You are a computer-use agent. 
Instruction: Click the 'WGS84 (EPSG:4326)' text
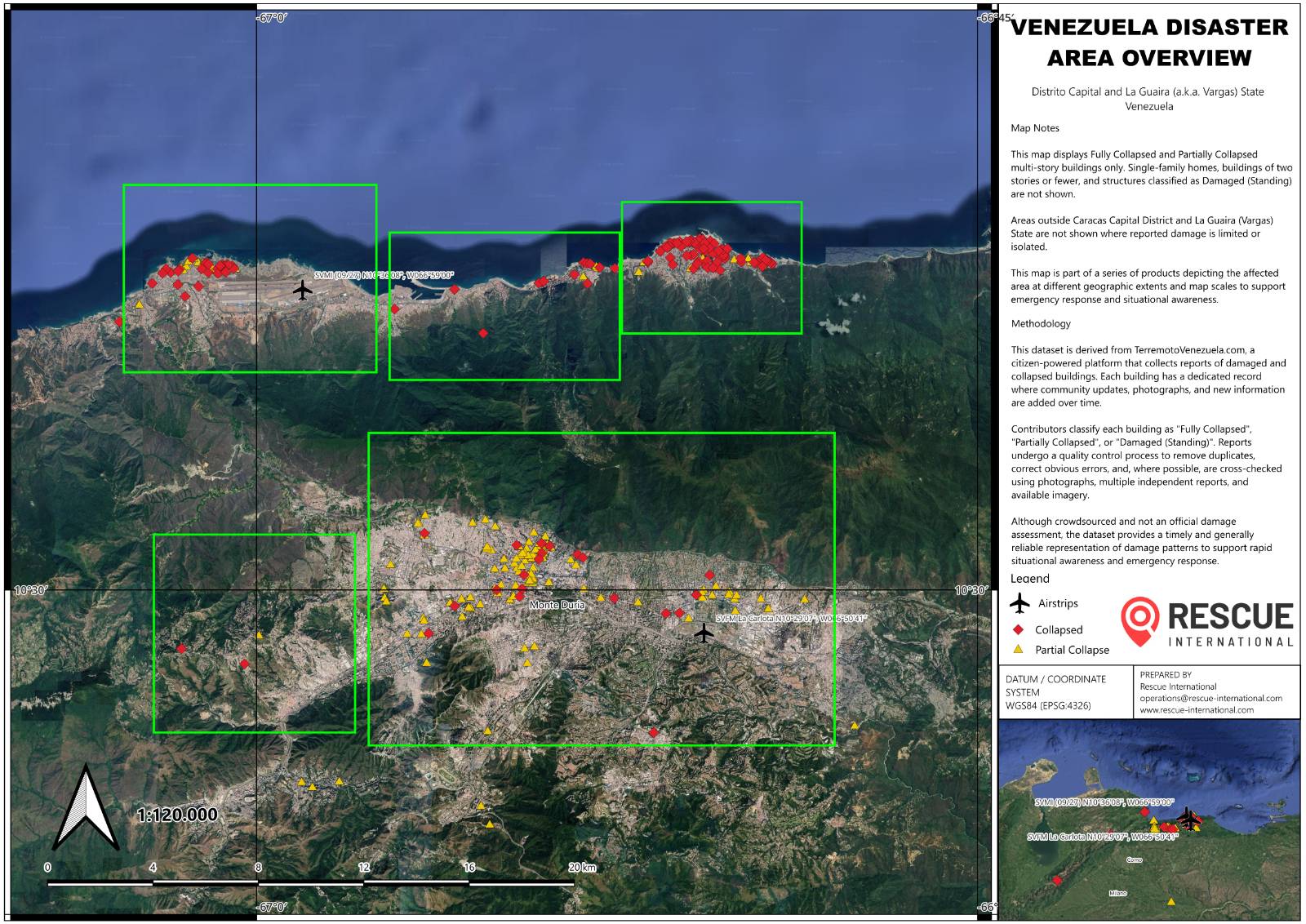(x=1048, y=705)
